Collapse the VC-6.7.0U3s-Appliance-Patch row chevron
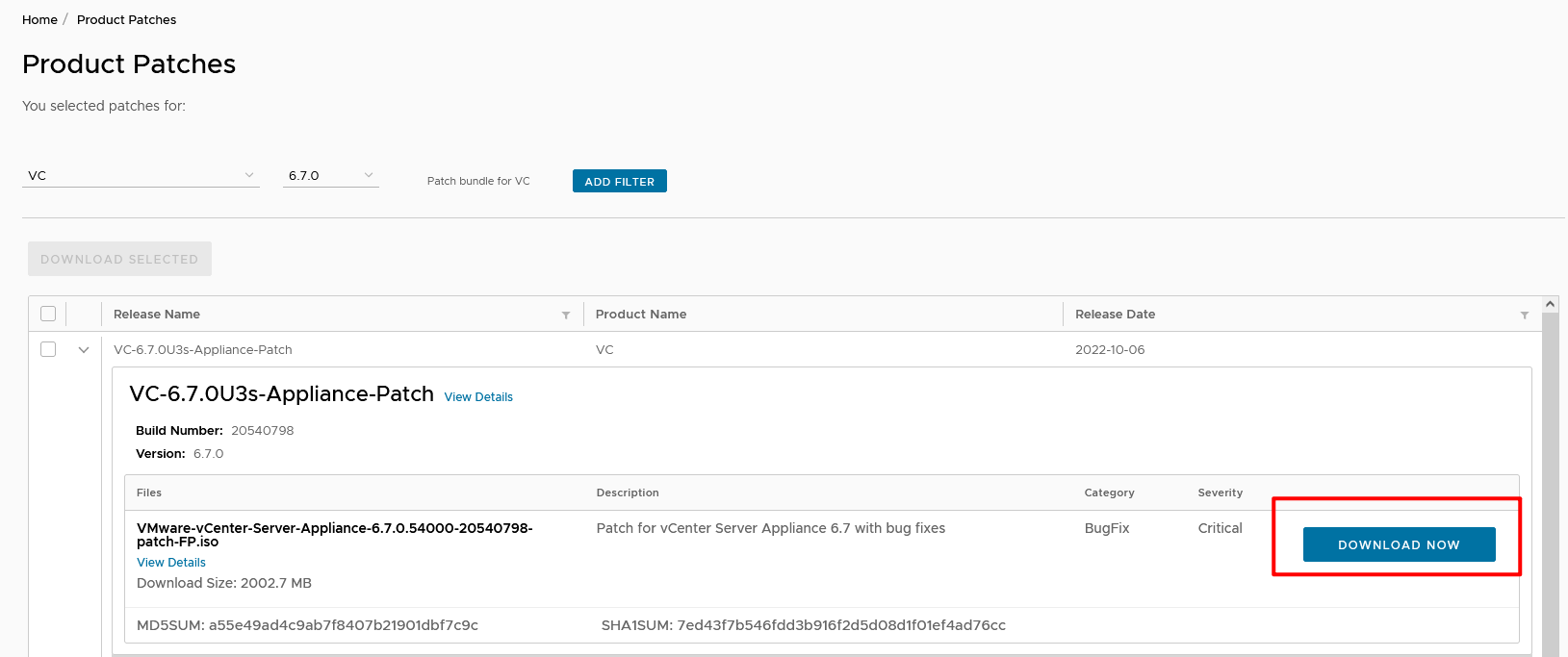Screen dimensions: 1568x657 coord(84,350)
